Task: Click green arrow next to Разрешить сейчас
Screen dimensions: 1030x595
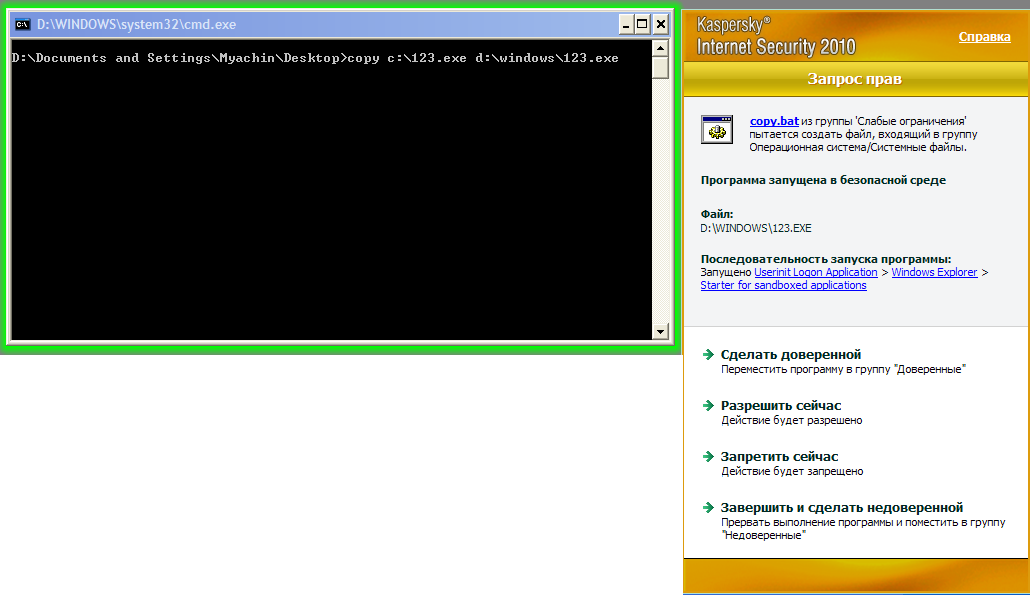Action: coord(708,406)
